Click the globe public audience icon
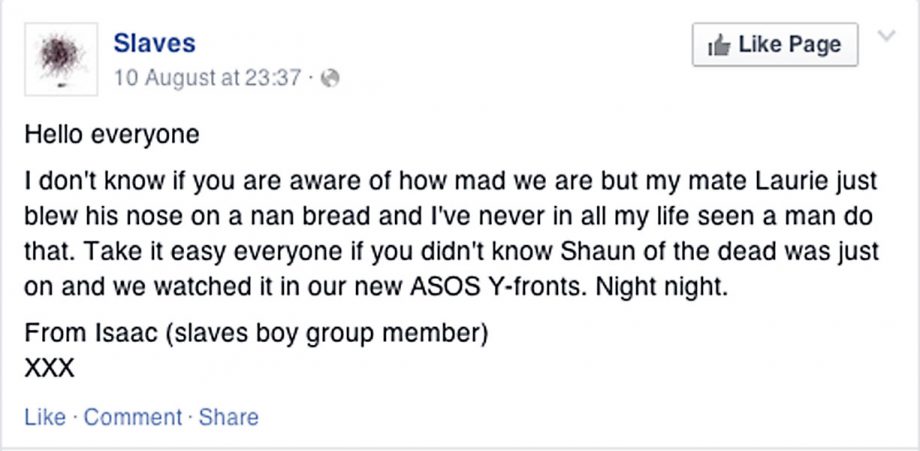 (330, 79)
